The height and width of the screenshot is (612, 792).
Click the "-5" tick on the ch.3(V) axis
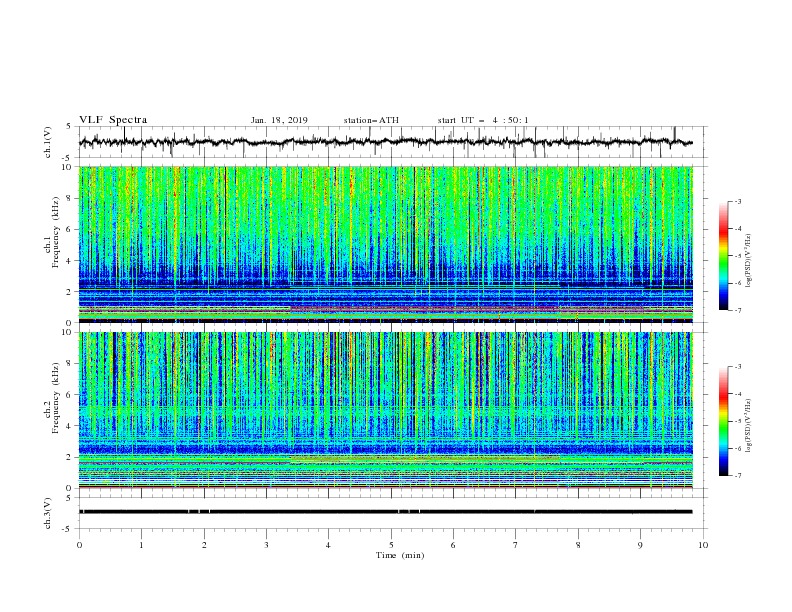pyautogui.click(x=68, y=529)
